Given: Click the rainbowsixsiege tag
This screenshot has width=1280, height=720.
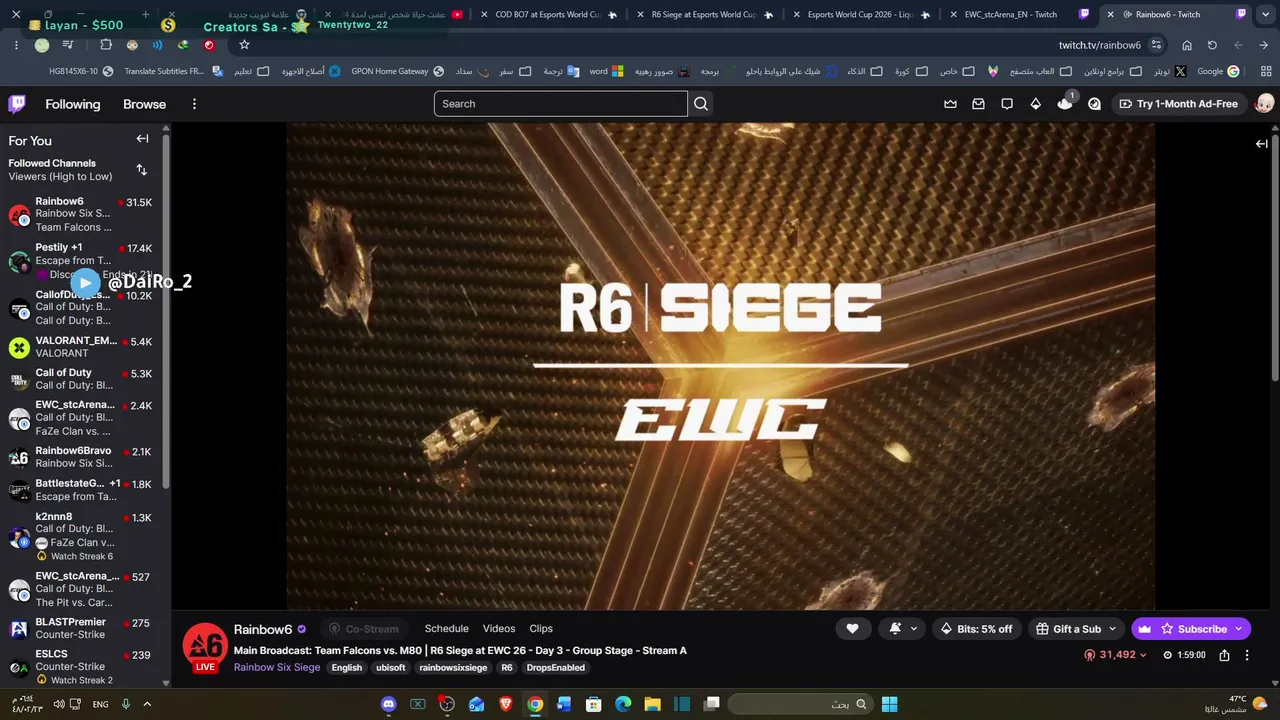Looking at the screenshot, I should coord(453,668).
